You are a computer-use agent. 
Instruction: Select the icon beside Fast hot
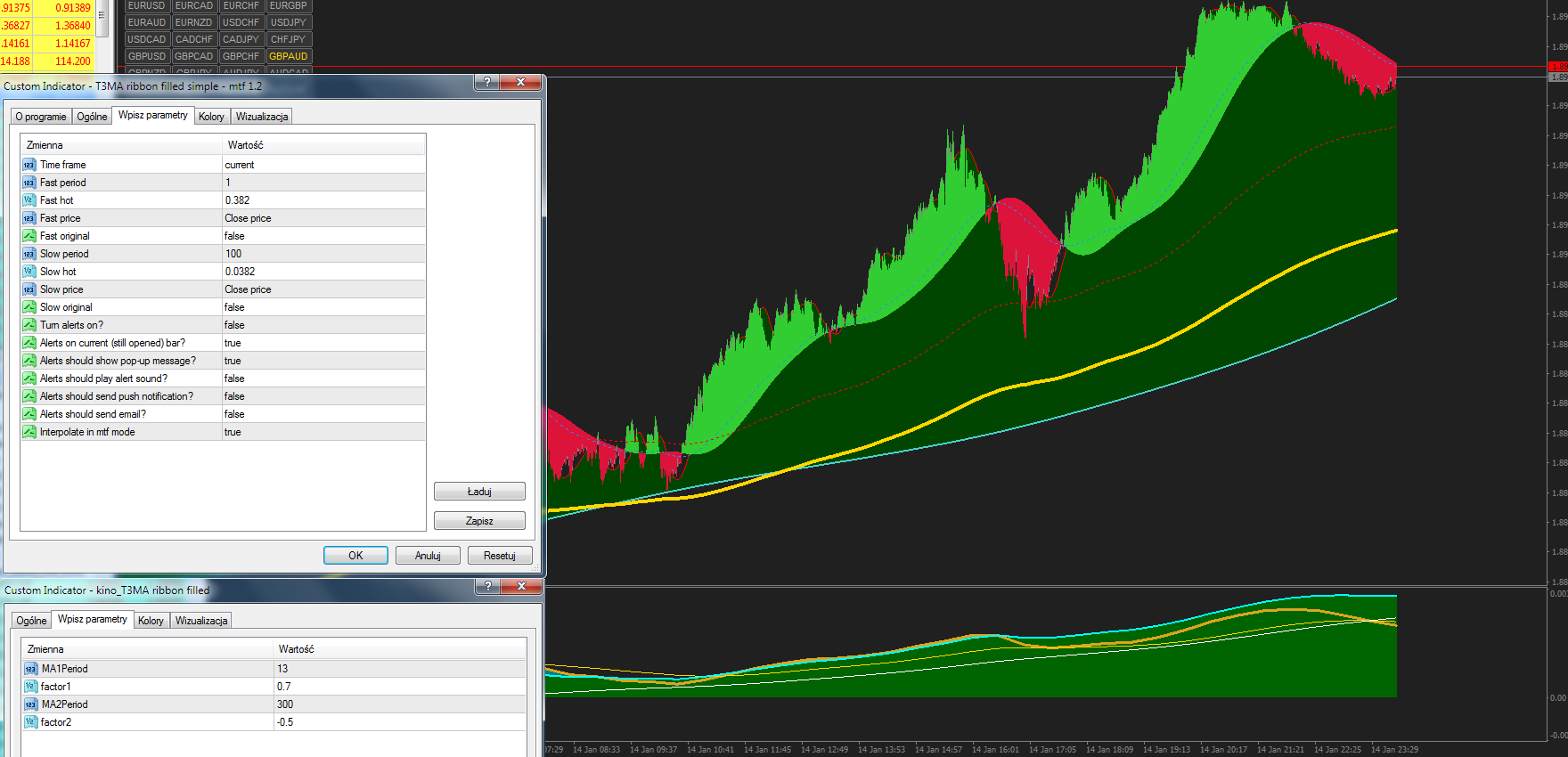(29, 200)
